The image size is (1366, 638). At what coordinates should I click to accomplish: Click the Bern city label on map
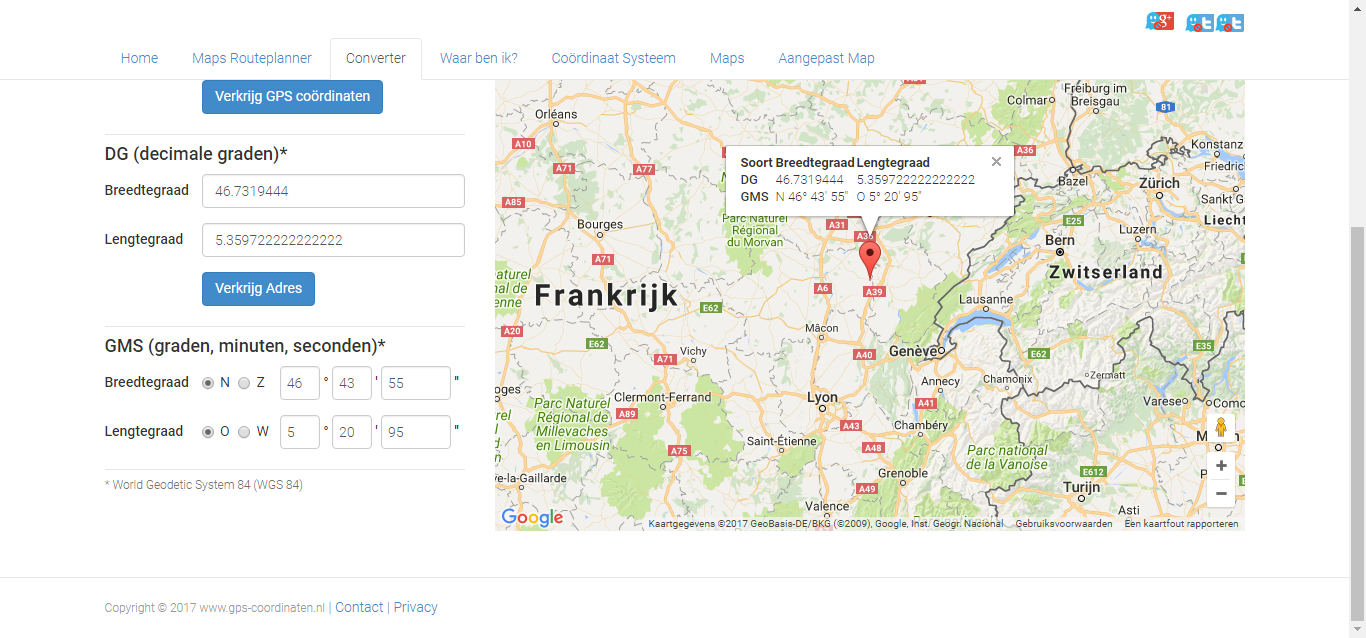1060,240
